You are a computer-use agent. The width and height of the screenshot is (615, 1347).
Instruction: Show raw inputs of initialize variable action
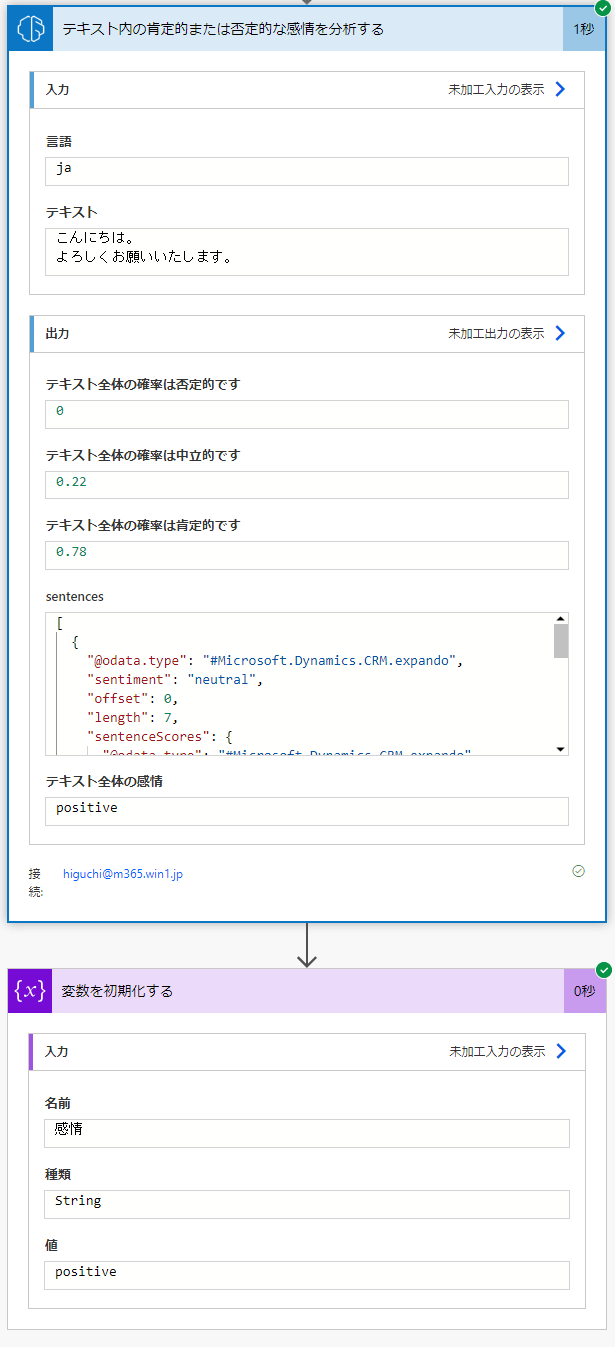497,1051
